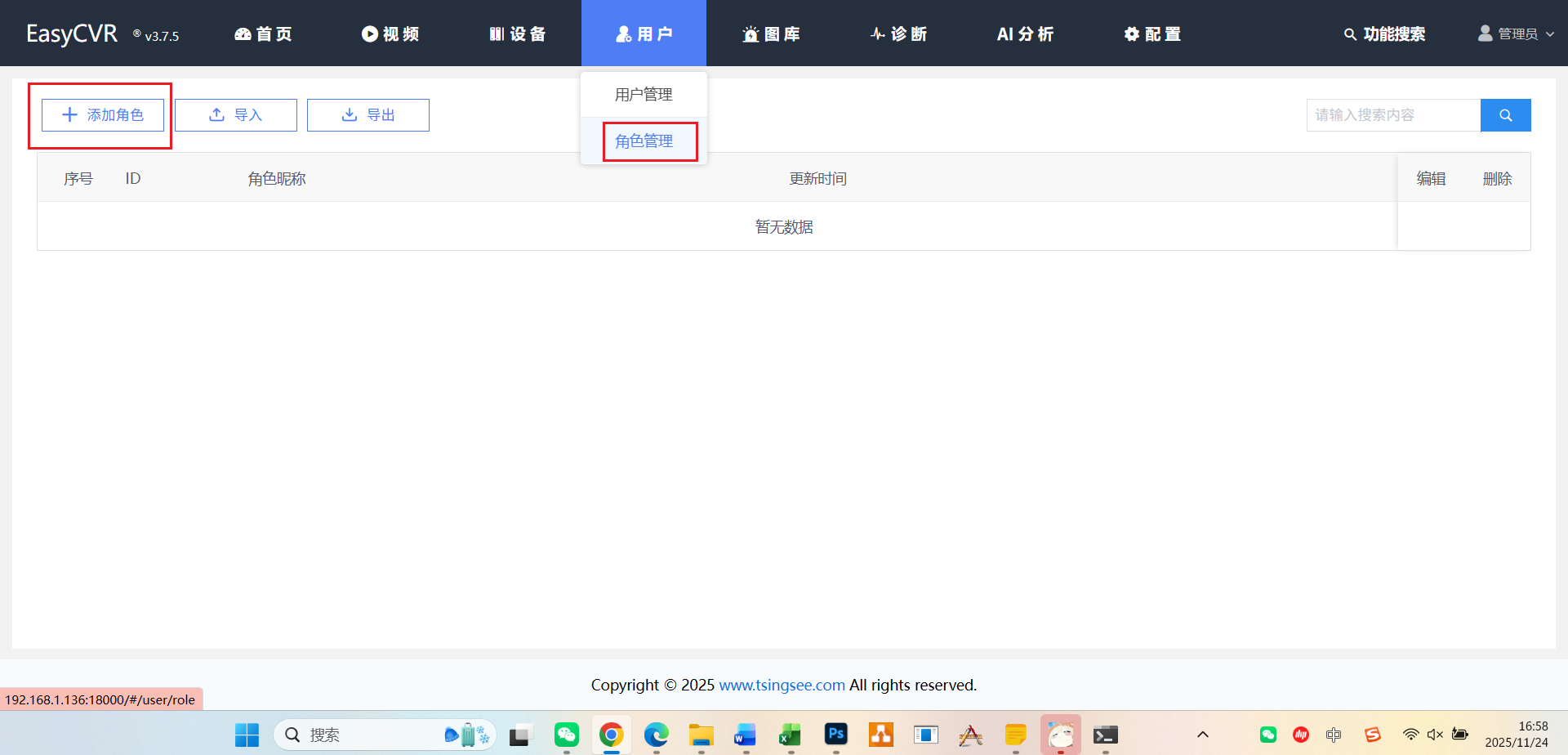The width and height of the screenshot is (1568, 755).
Task: Select 角色管理 from the user menu
Action: [x=644, y=141]
